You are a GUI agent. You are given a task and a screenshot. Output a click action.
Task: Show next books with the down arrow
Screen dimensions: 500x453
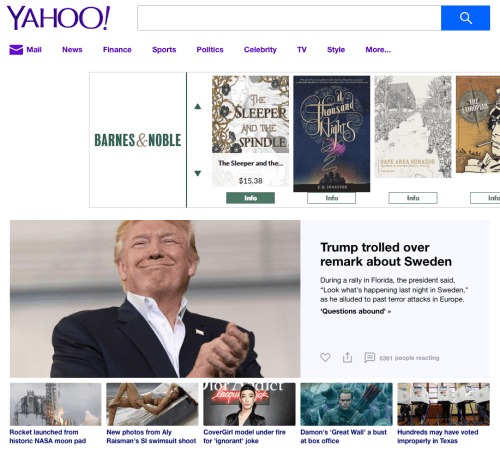pos(198,173)
